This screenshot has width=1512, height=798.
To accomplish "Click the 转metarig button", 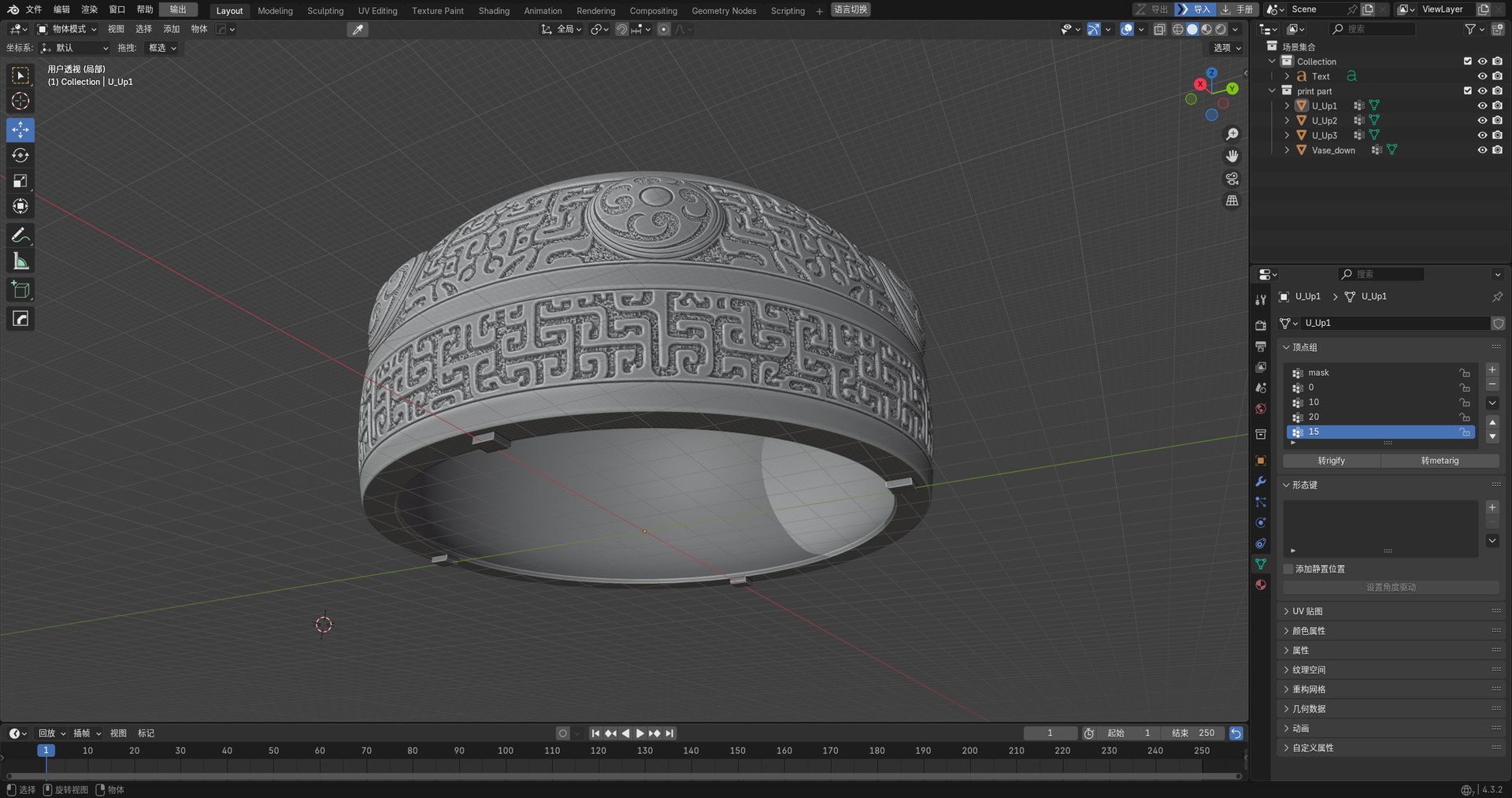I will 1440,461.
